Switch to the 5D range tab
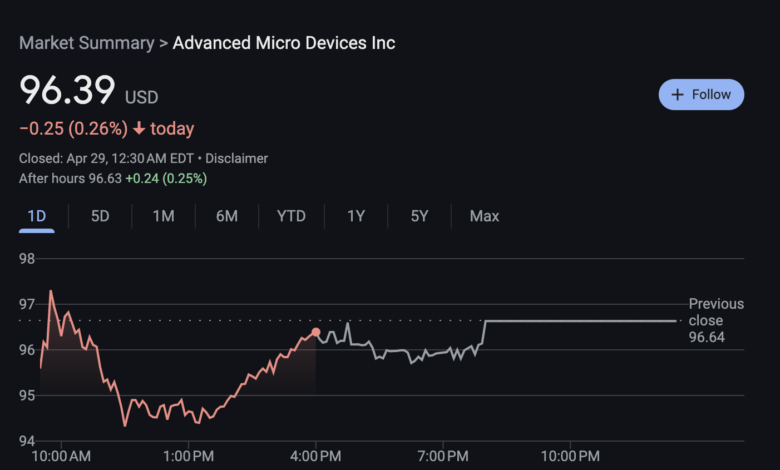The height and width of the screenshot is (470, 780). (100, 216)
